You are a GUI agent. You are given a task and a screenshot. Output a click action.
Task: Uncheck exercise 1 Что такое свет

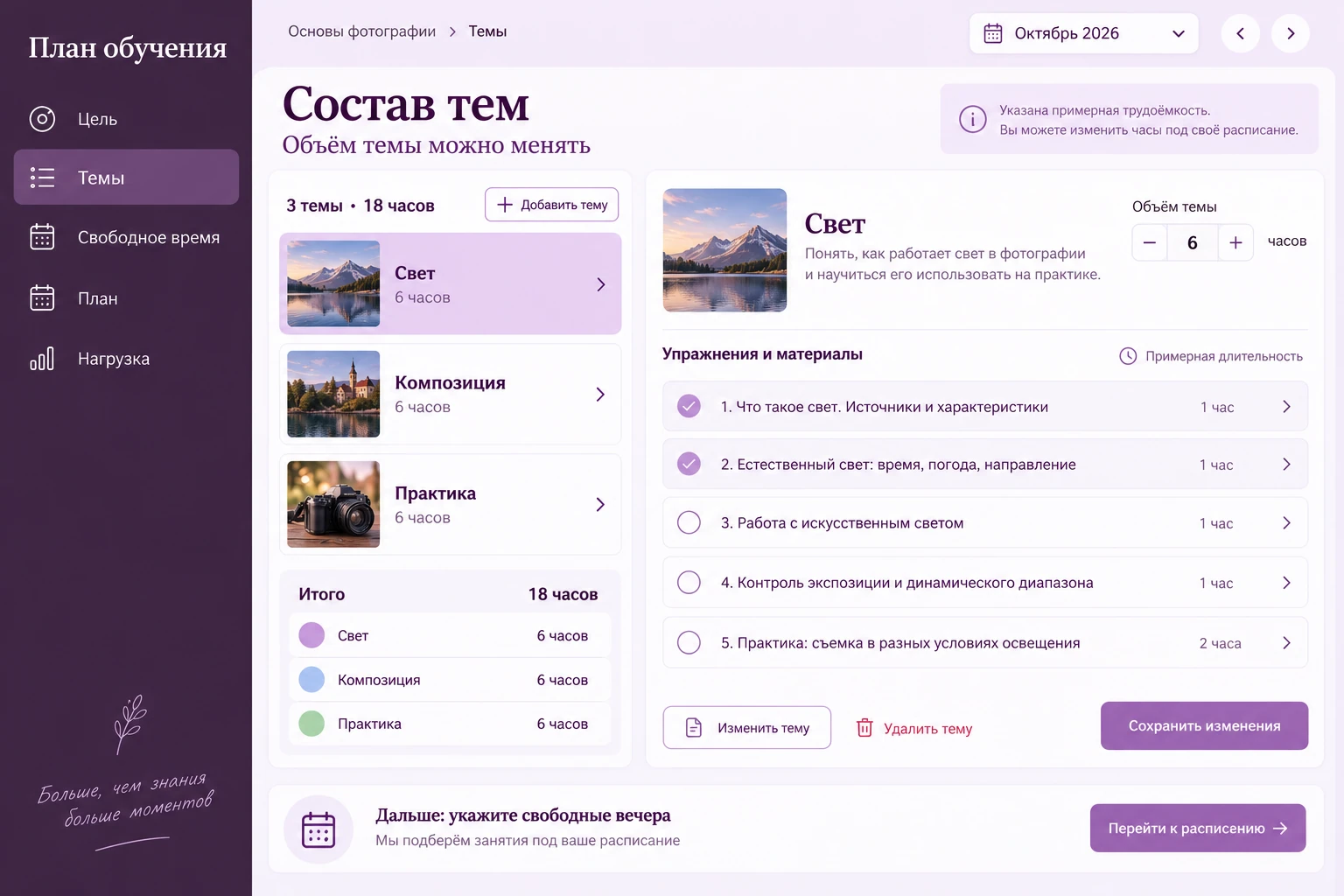coord(689,406)
